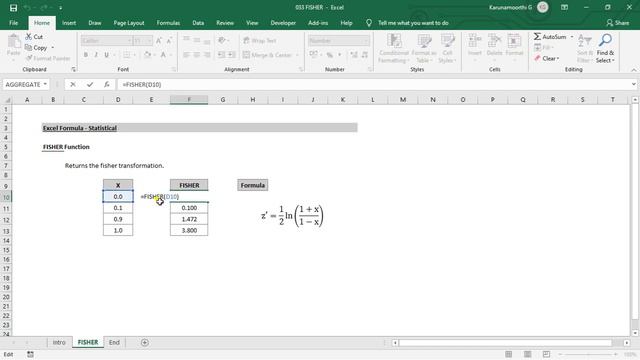Click the macro record icon in status bar

(30, 354)
